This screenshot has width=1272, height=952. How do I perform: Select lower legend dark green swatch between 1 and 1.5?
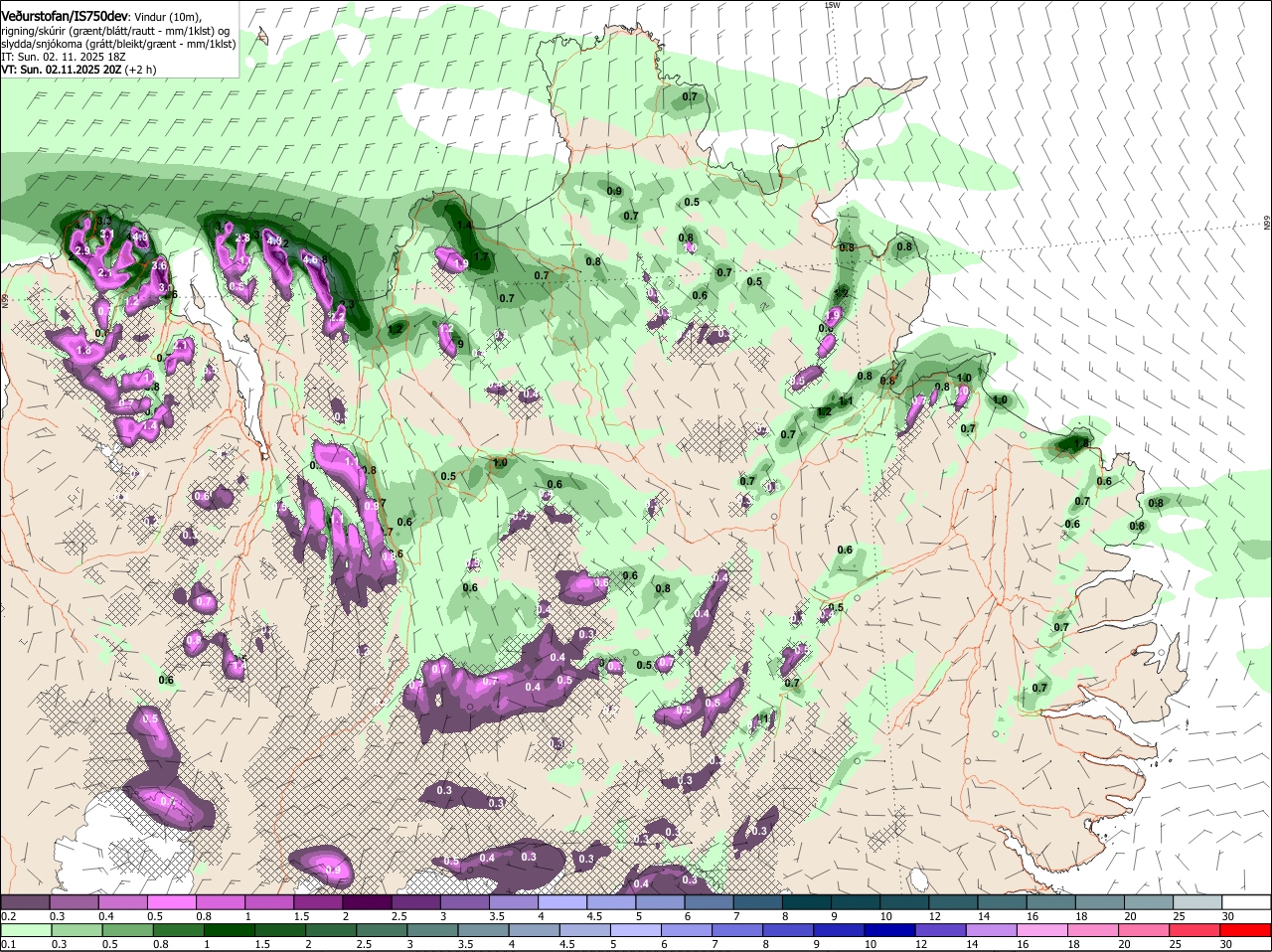(x=230, y=930)
